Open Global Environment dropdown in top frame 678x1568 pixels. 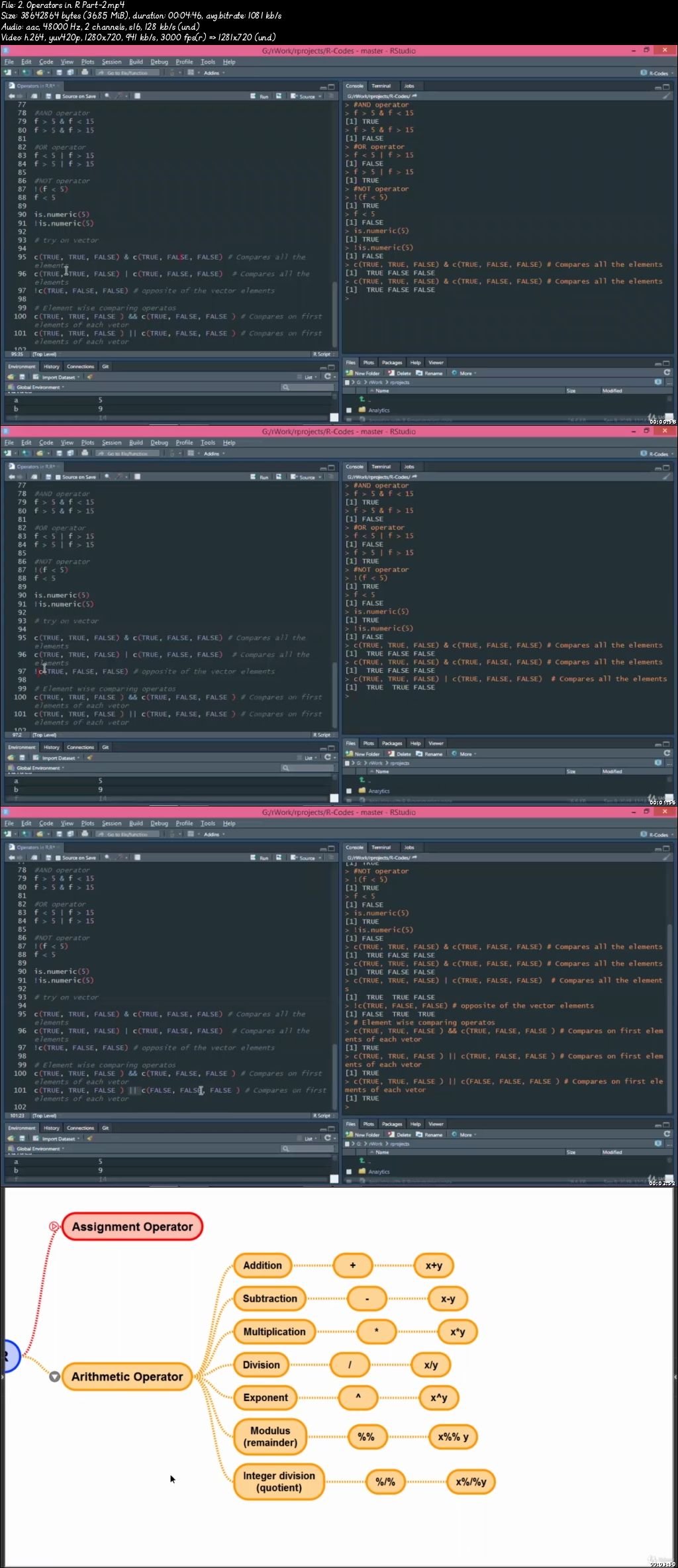coord(36,387)
